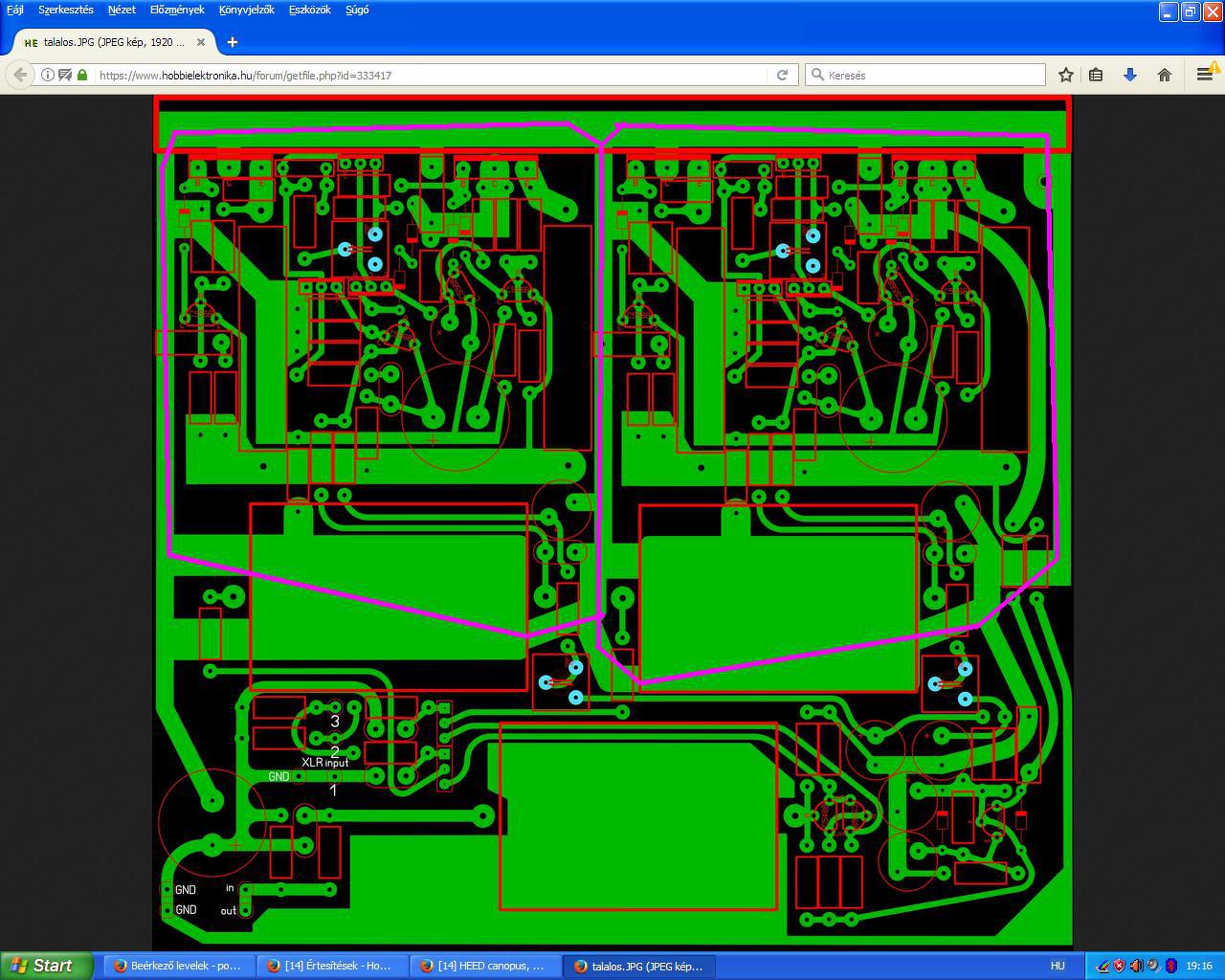Switch to Beérkező levelek taskbar window
Screen dimensions: 1225x980
pos(179,966)
